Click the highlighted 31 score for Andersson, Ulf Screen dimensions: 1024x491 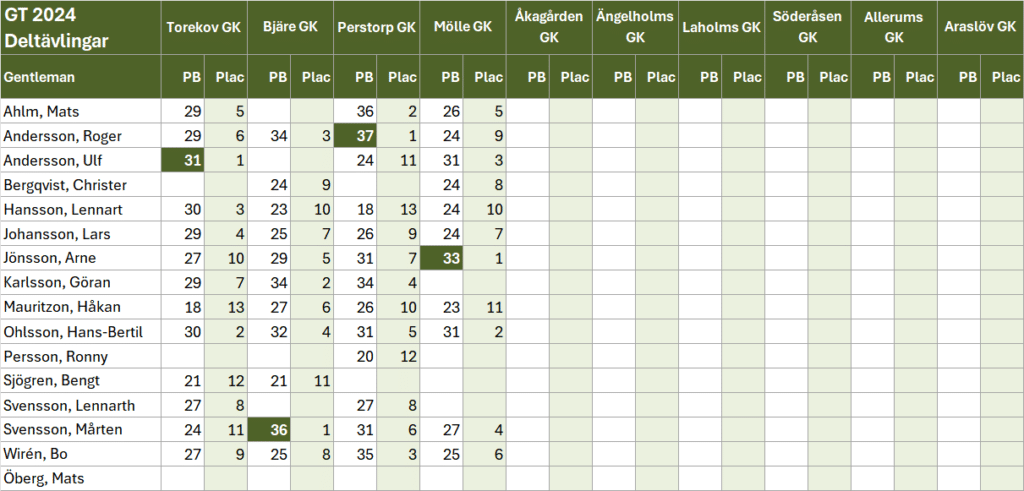pos(183,160)
